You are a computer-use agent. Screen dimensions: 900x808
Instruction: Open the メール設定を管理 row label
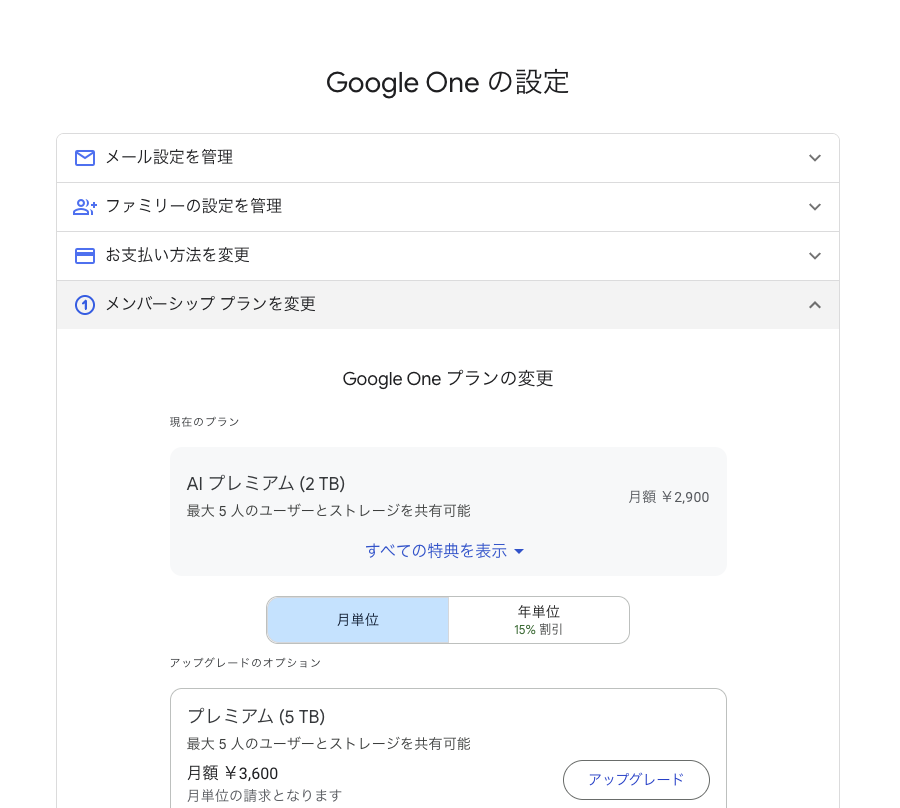pyautogui.click(x=169, y=157)
